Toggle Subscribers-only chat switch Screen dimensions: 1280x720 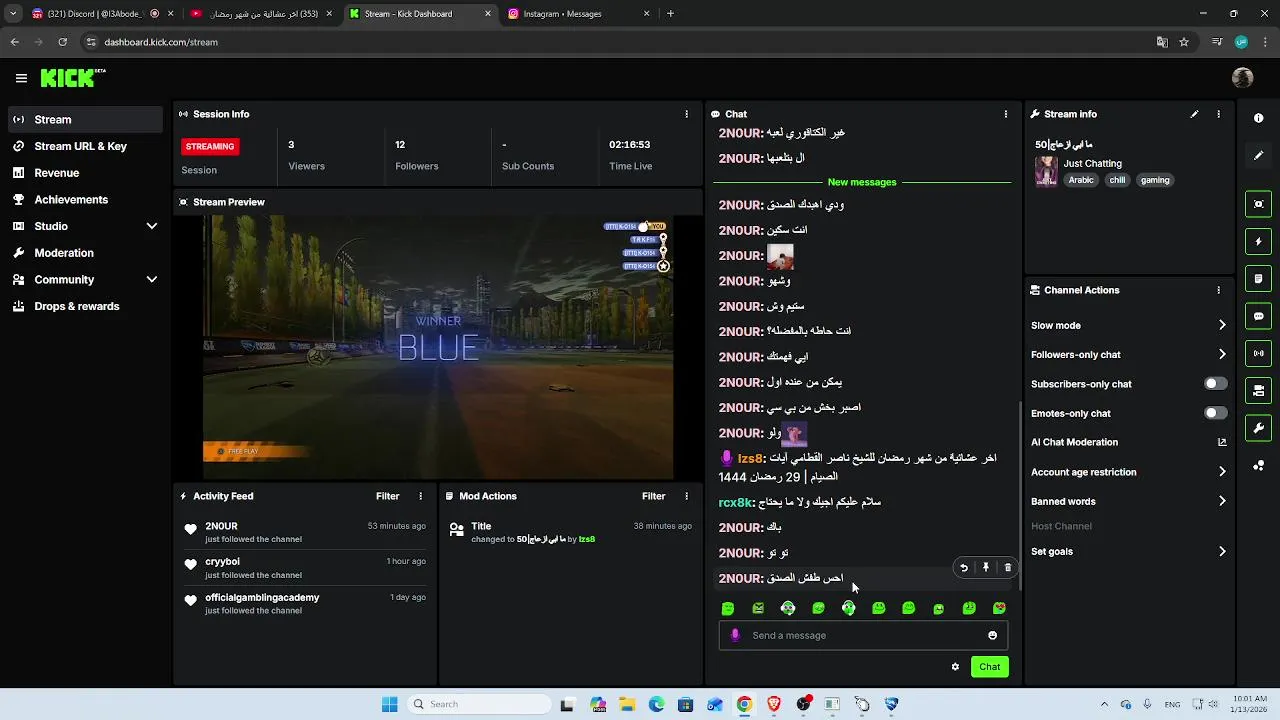(1215, 384)
